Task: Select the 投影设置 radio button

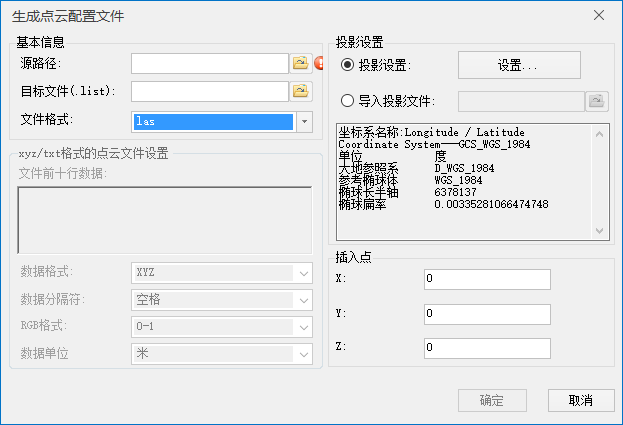Action: point(348,65)
